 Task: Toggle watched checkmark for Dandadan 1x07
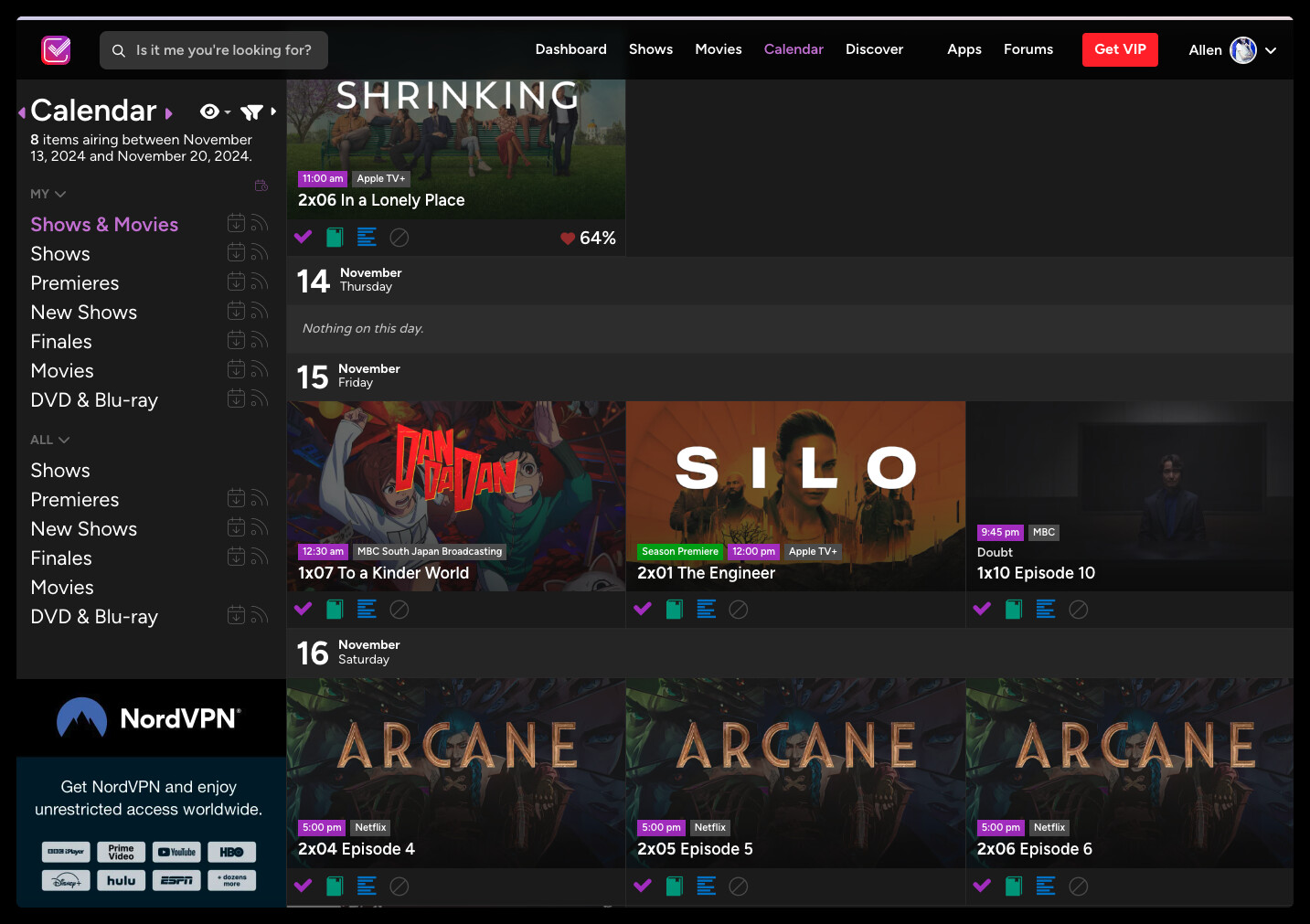pos(304,610)
